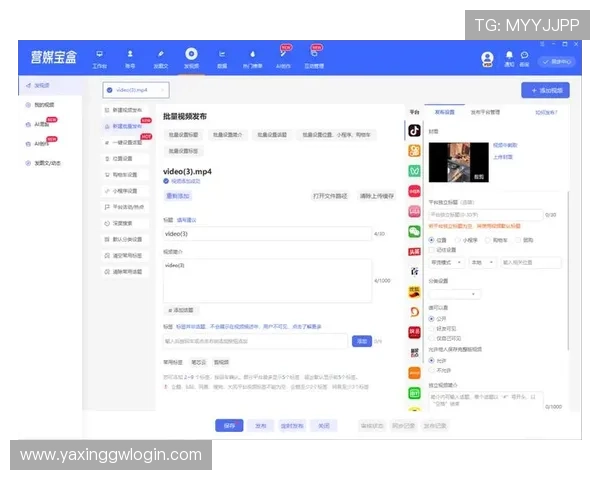600x480 pixels.
Task: Choose the 仅自己可见 visibility radio
Action: pos(432,338)
